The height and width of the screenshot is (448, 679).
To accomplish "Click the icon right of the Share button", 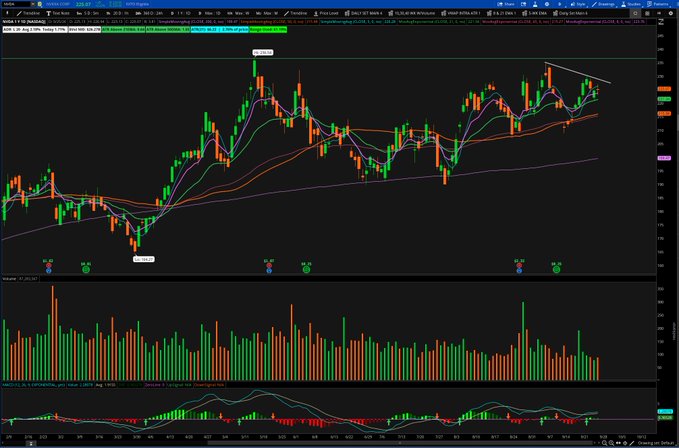I will 524,4.
